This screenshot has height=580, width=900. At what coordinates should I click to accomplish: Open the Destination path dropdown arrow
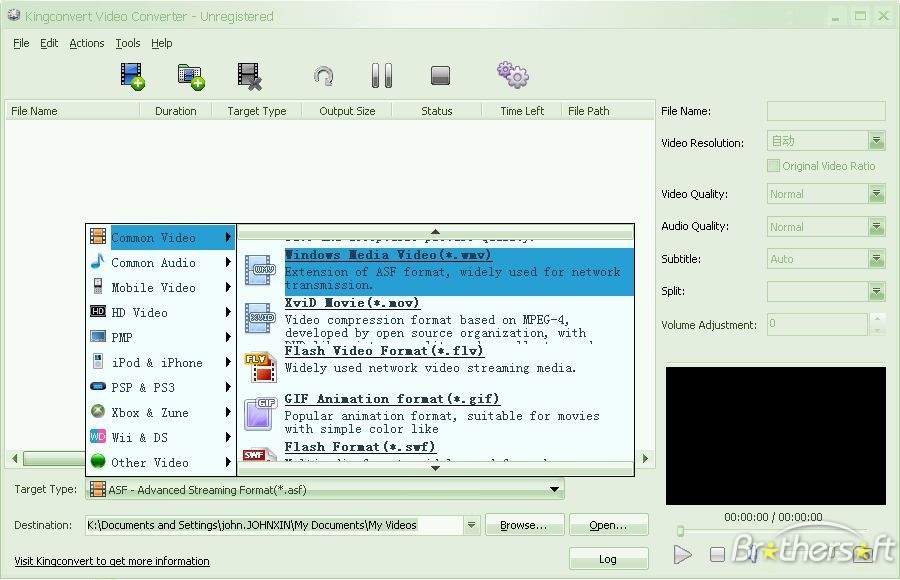[x=471, y=525]
